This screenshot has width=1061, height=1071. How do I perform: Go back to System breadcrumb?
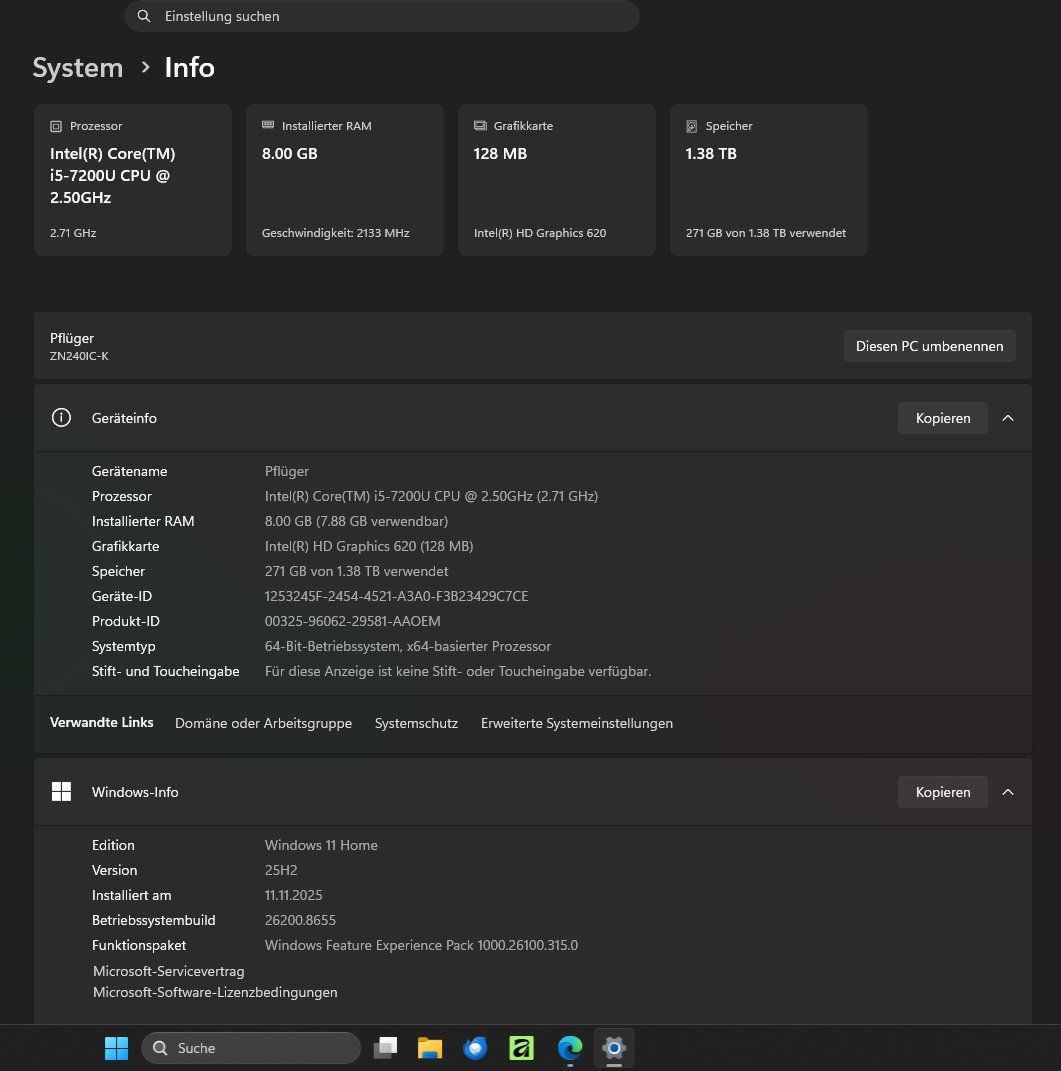pyautogui.click(x=78, y=68)
